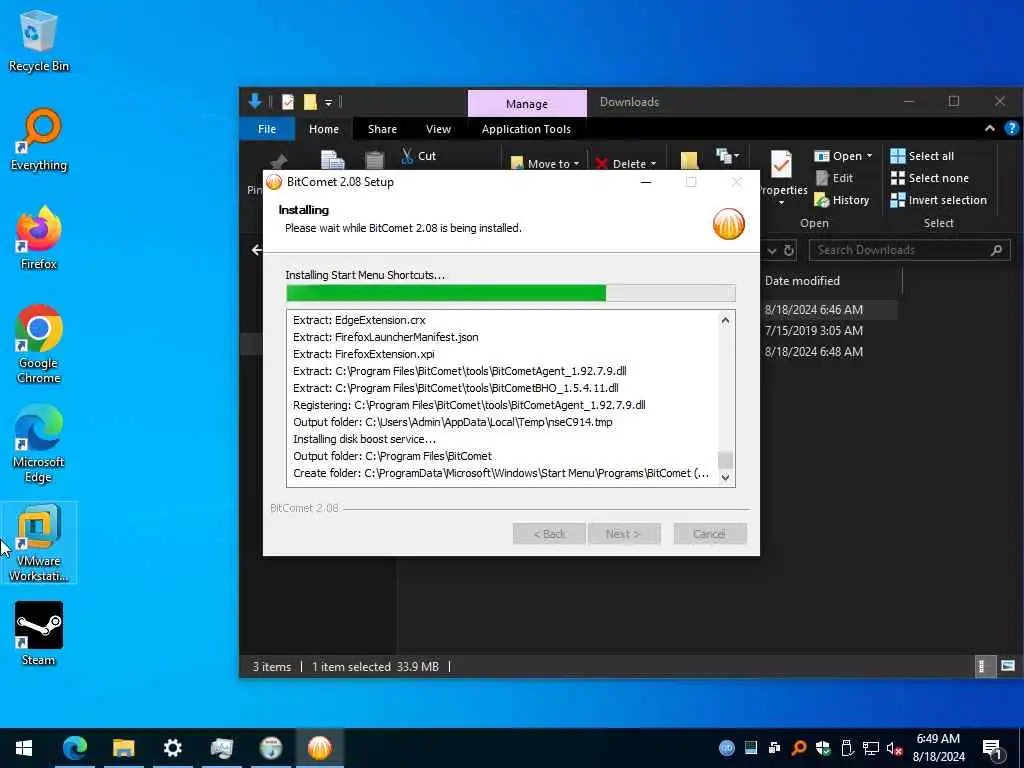Open Settings gear from the taskbar

point(172,748)
